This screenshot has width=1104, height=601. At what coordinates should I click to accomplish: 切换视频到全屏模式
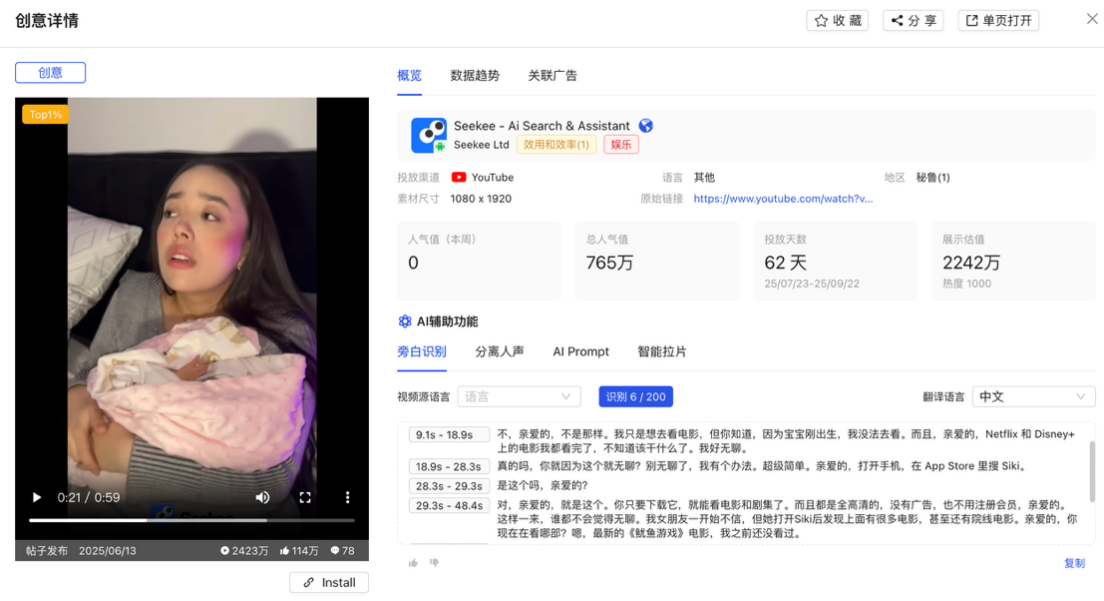pyautogui.click(x=305, y=496)
